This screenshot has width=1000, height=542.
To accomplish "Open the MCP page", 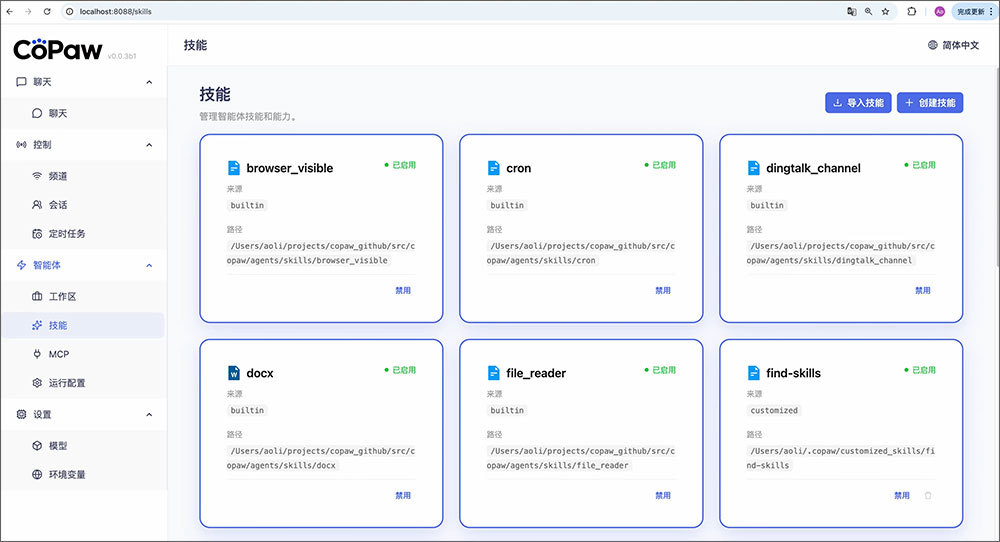I will coord(83,354).
